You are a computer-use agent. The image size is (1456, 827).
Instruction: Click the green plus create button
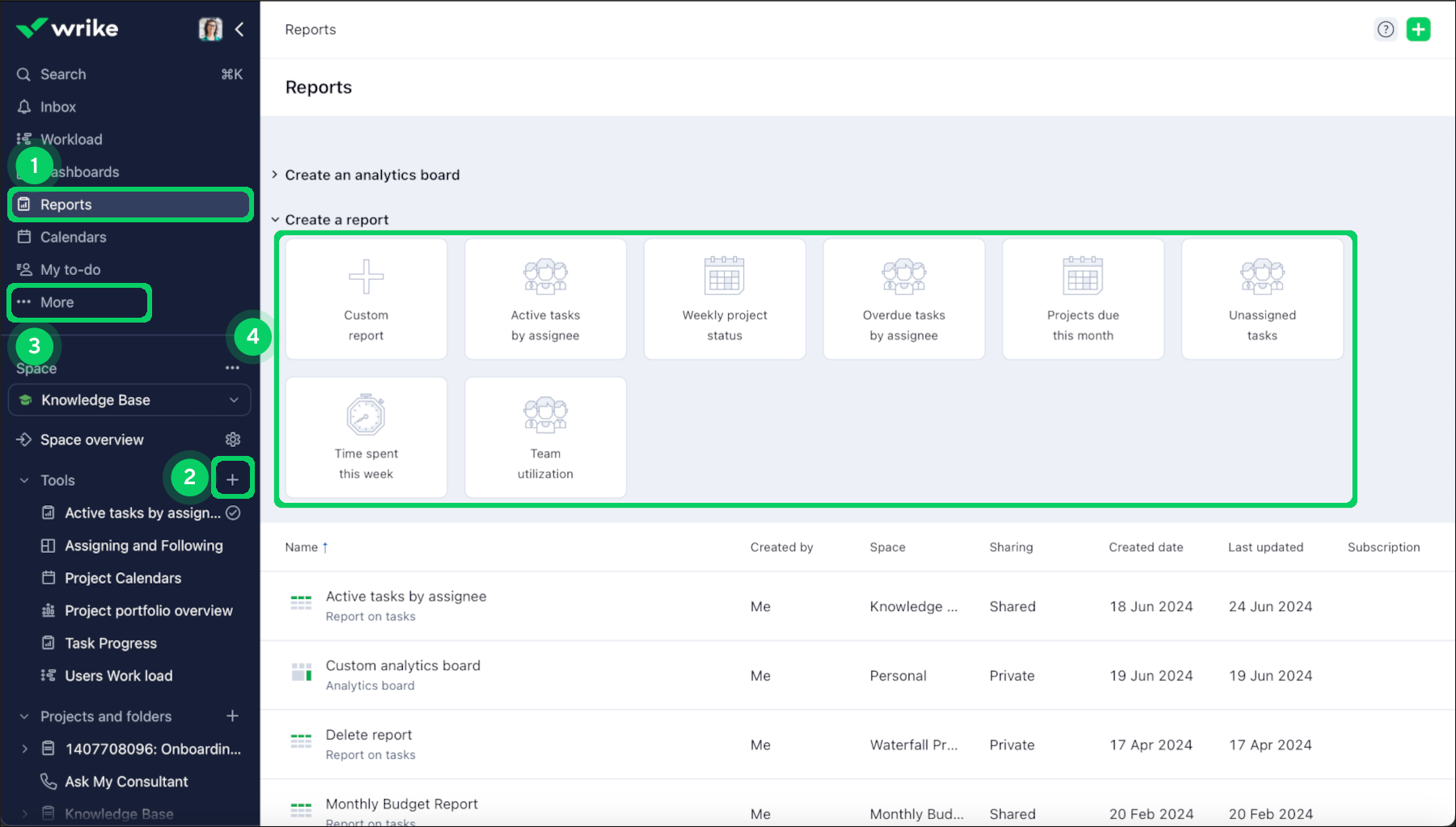pyautogui.click(x=1418, y=30)
